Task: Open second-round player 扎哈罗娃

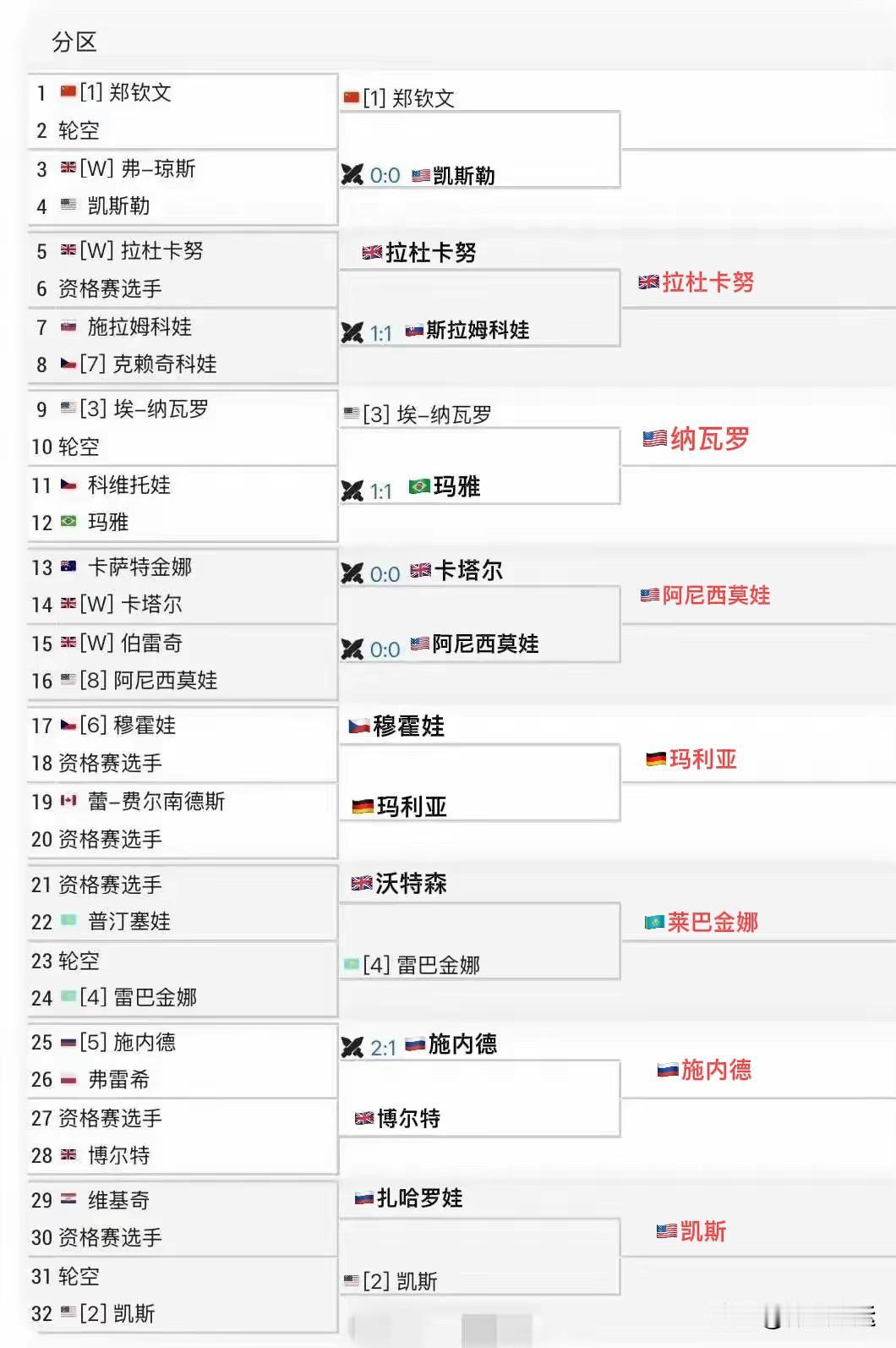Action: coord(419,1198)
